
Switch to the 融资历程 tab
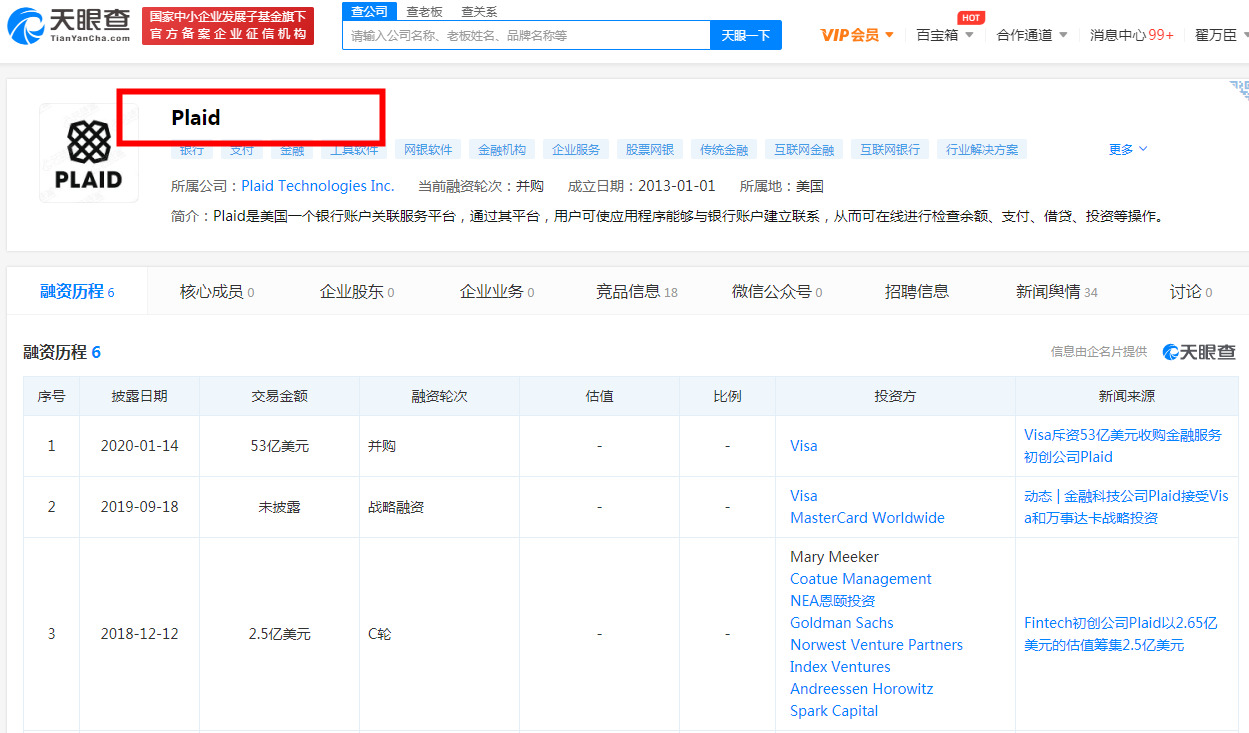(x=77, y=291)
